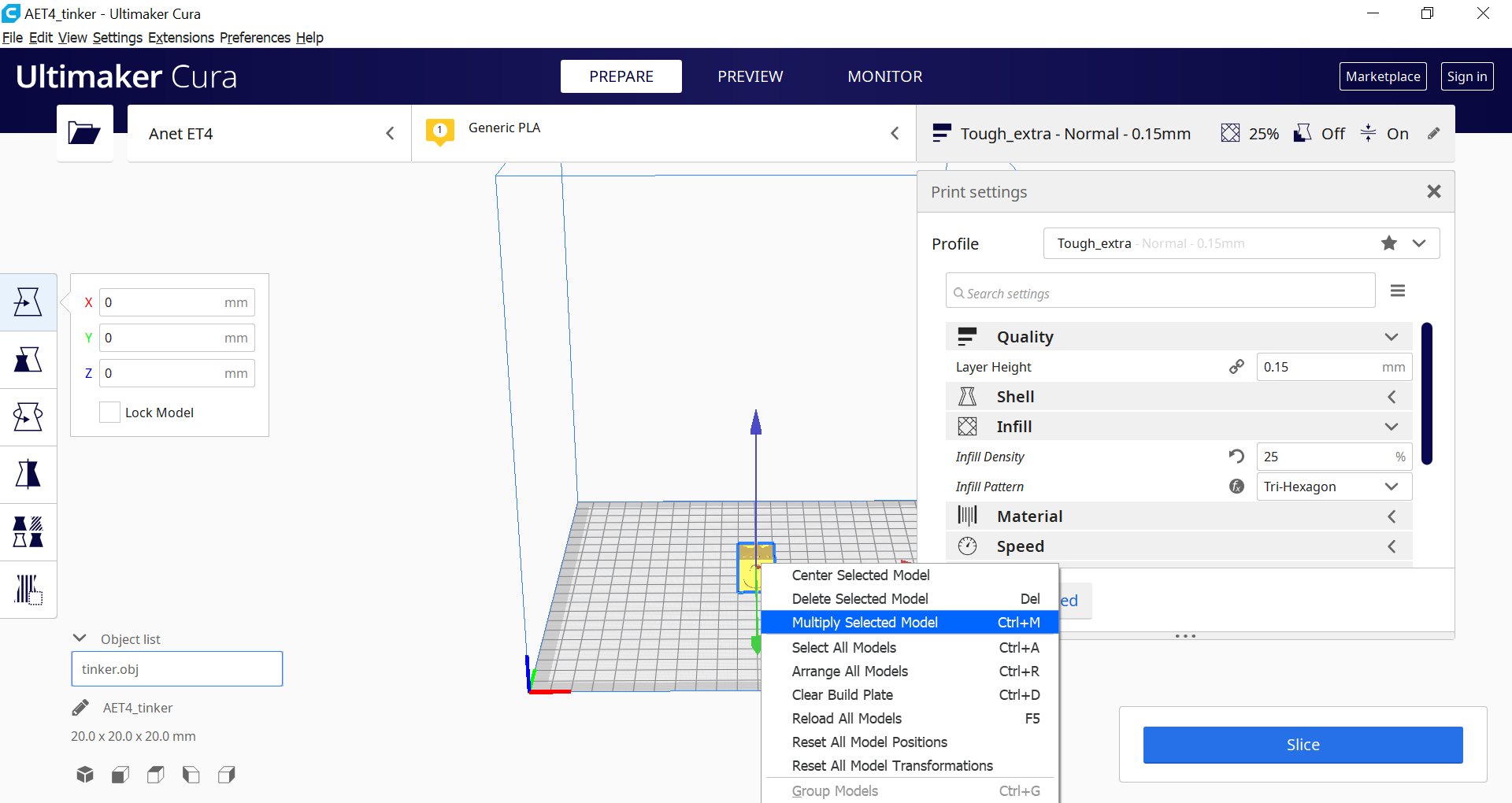The height and width of the screenshot is (803, 1512).
Task: Open file folder icon
Action: click(x=84, y=133)
